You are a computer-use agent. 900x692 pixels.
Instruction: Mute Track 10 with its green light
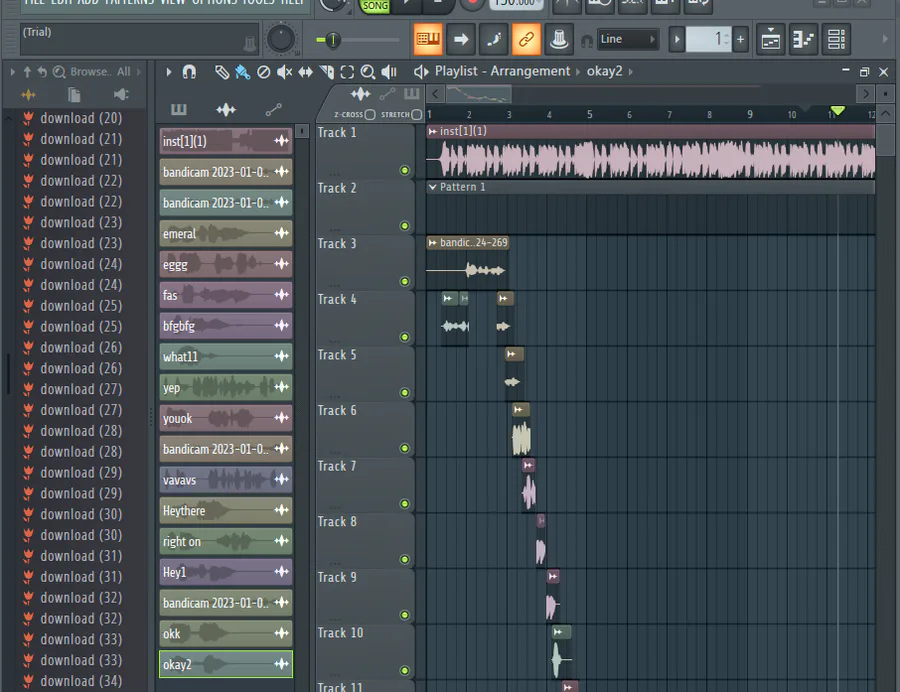pyautogui.click(x=405, y=671)
